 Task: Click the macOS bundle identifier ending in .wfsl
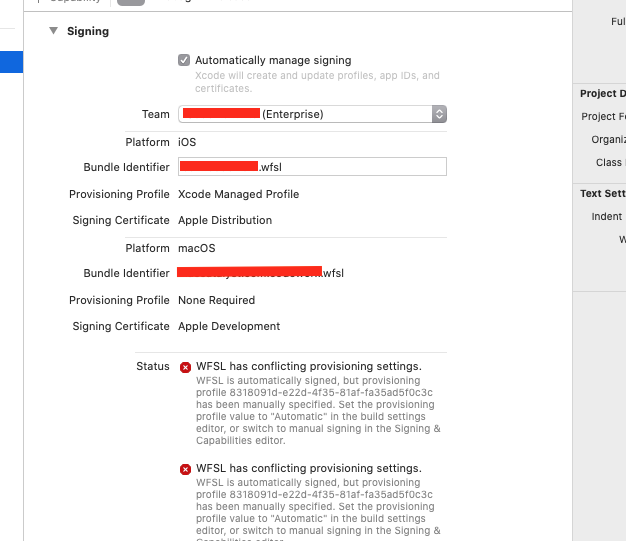click(262, 273)
